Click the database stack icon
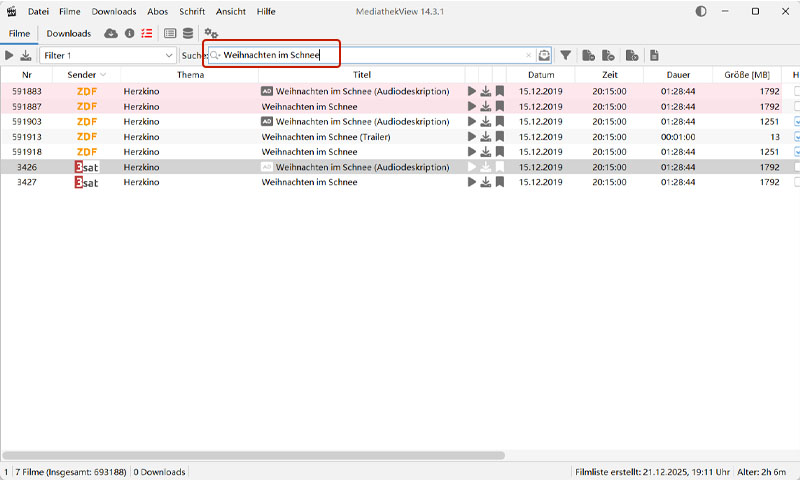Screen dimensions: 800x480 tap(188, 33)
